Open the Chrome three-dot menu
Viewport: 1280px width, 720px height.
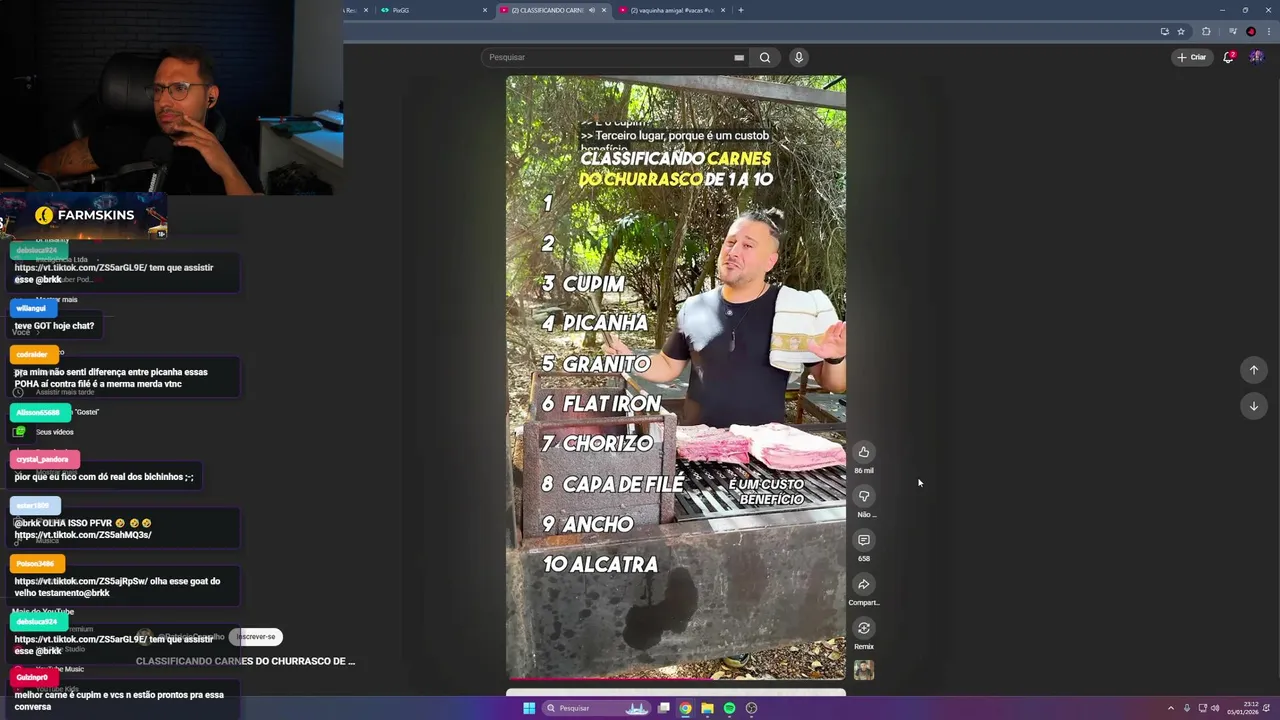(1267, 31)
